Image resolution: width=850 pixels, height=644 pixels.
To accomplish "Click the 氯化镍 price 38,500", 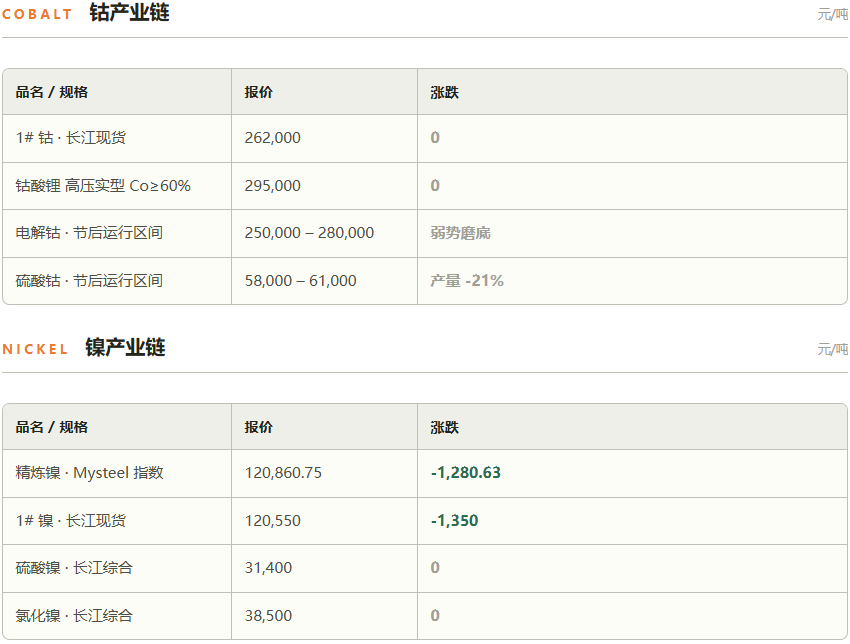I will (268, 616).
